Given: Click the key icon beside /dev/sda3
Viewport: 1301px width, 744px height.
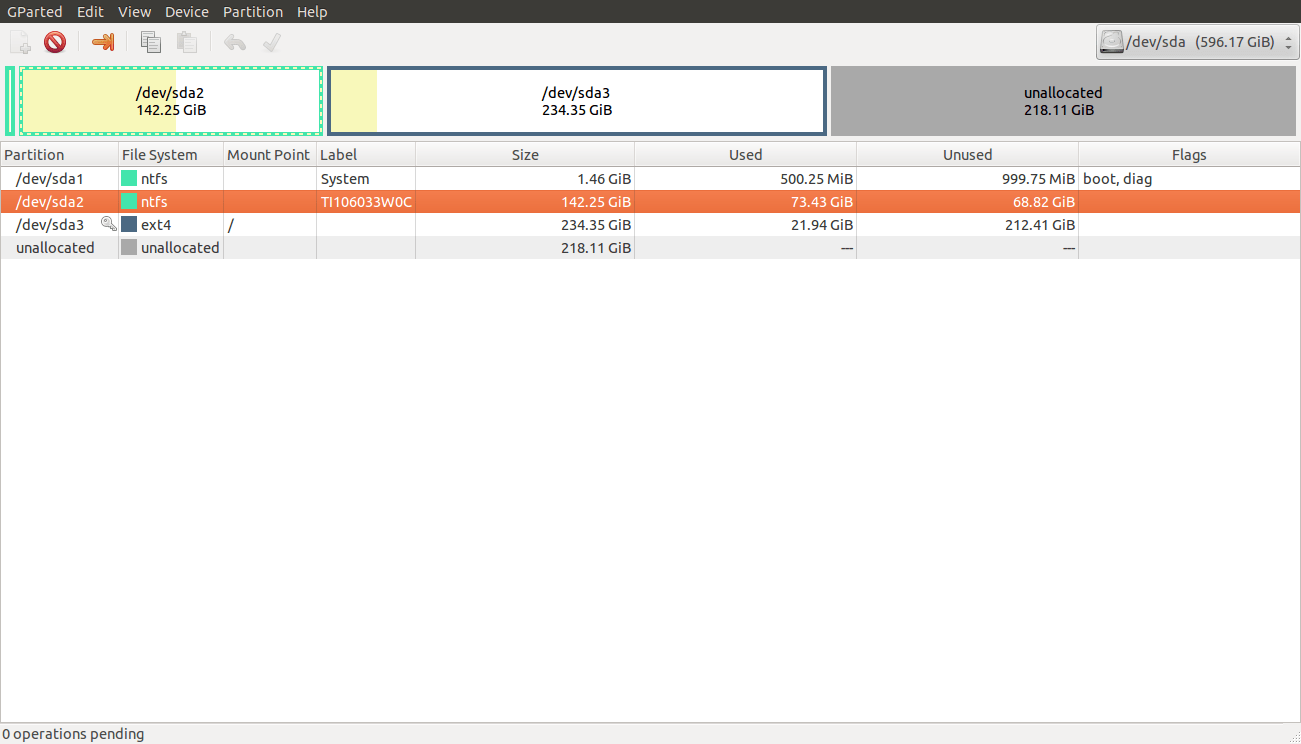Looking at the screenshot, I should pyautogui.click(x=108, y=224).
